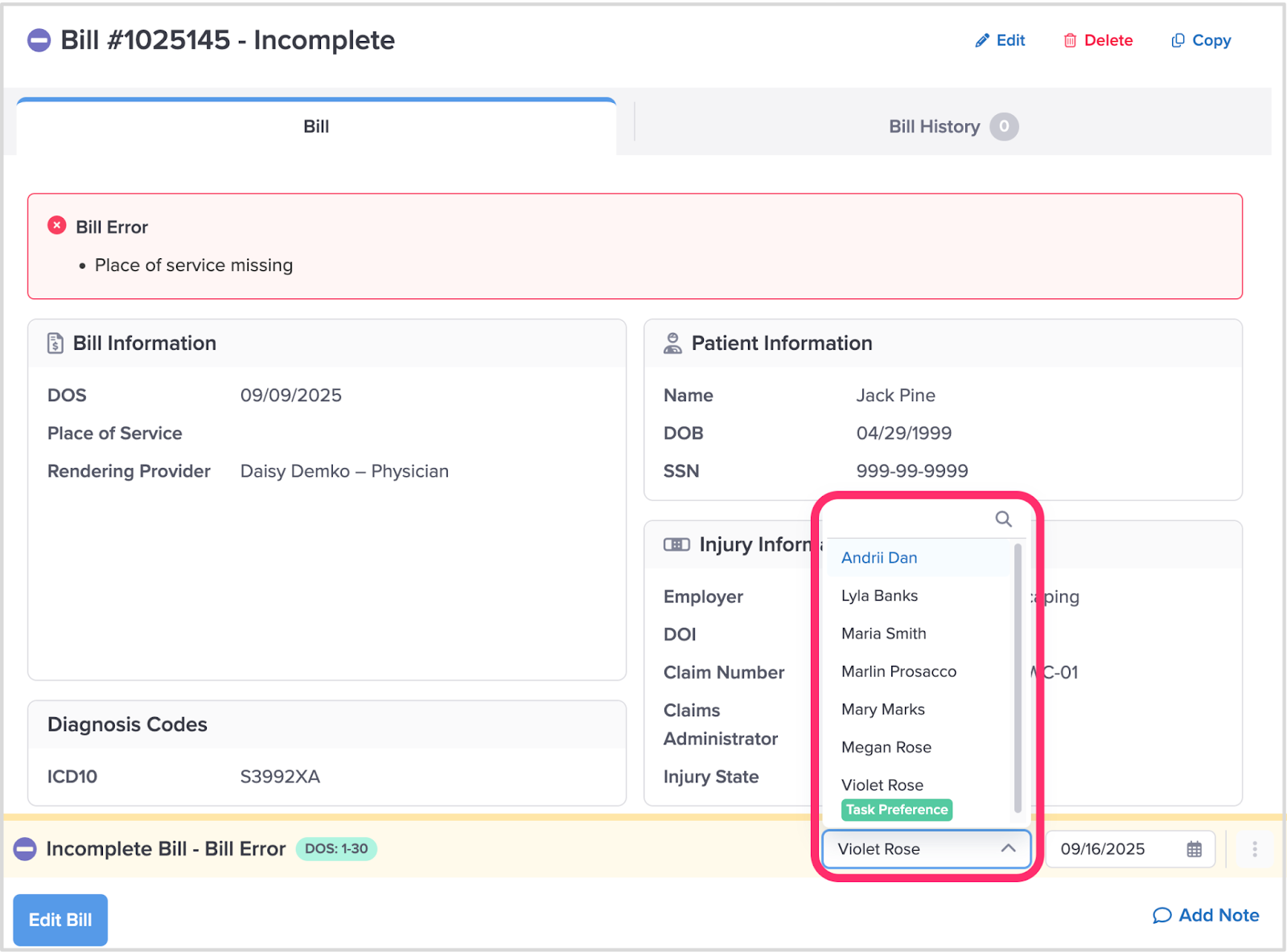Click the magnifier search icon in dropdown
The image size is (1287, 952).
[1003, 519]
